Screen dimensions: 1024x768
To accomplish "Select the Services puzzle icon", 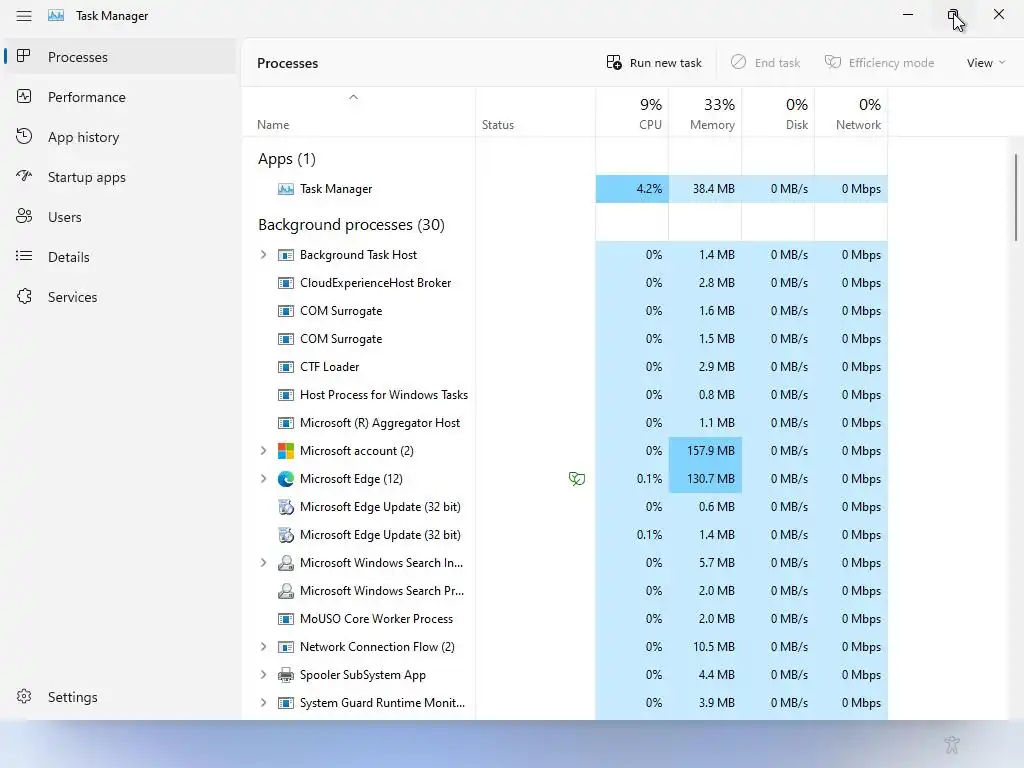I will click(24, 296).
